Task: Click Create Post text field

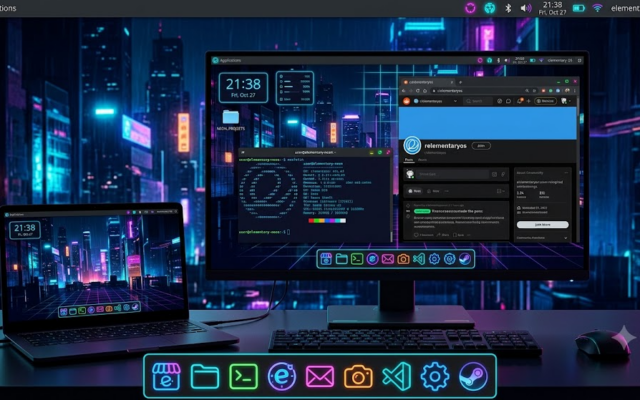Action: pyautogui.click(x=453, y=174)
